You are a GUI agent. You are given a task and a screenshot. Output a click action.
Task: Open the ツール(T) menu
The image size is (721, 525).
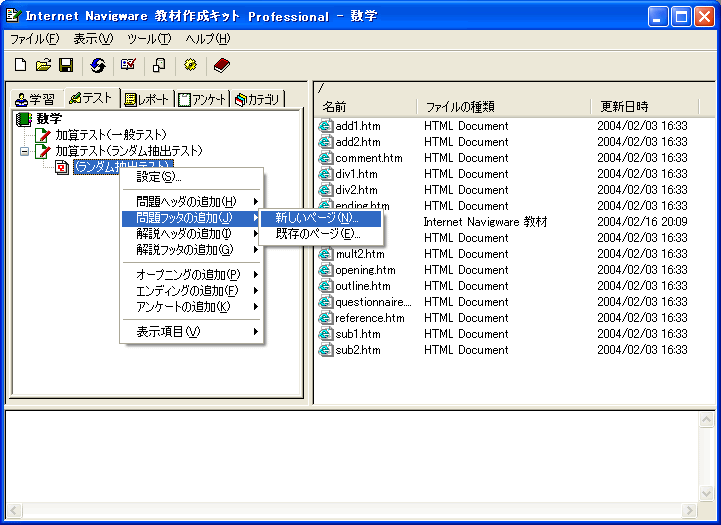[149, 39]
